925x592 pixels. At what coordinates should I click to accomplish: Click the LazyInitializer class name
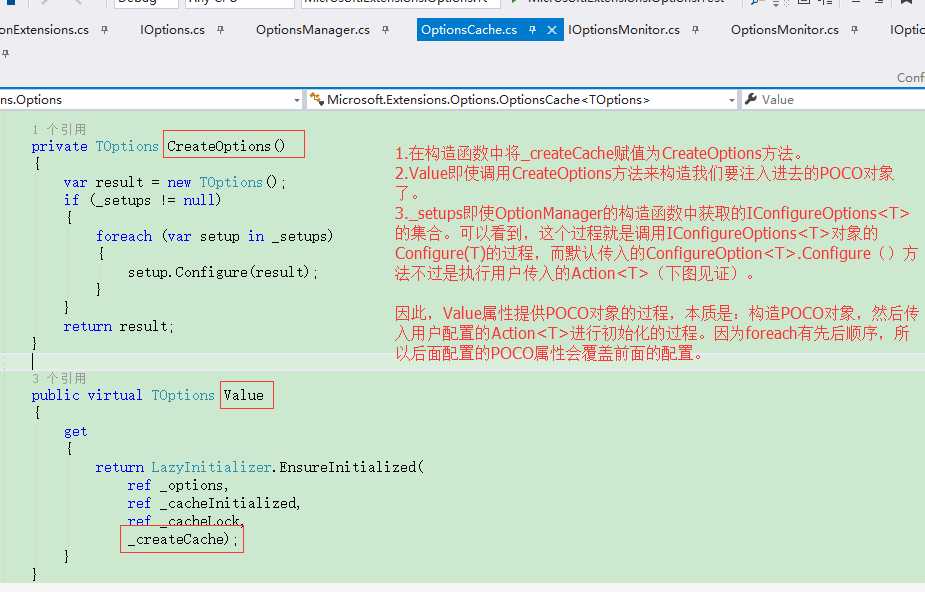(x=211, y=467)
